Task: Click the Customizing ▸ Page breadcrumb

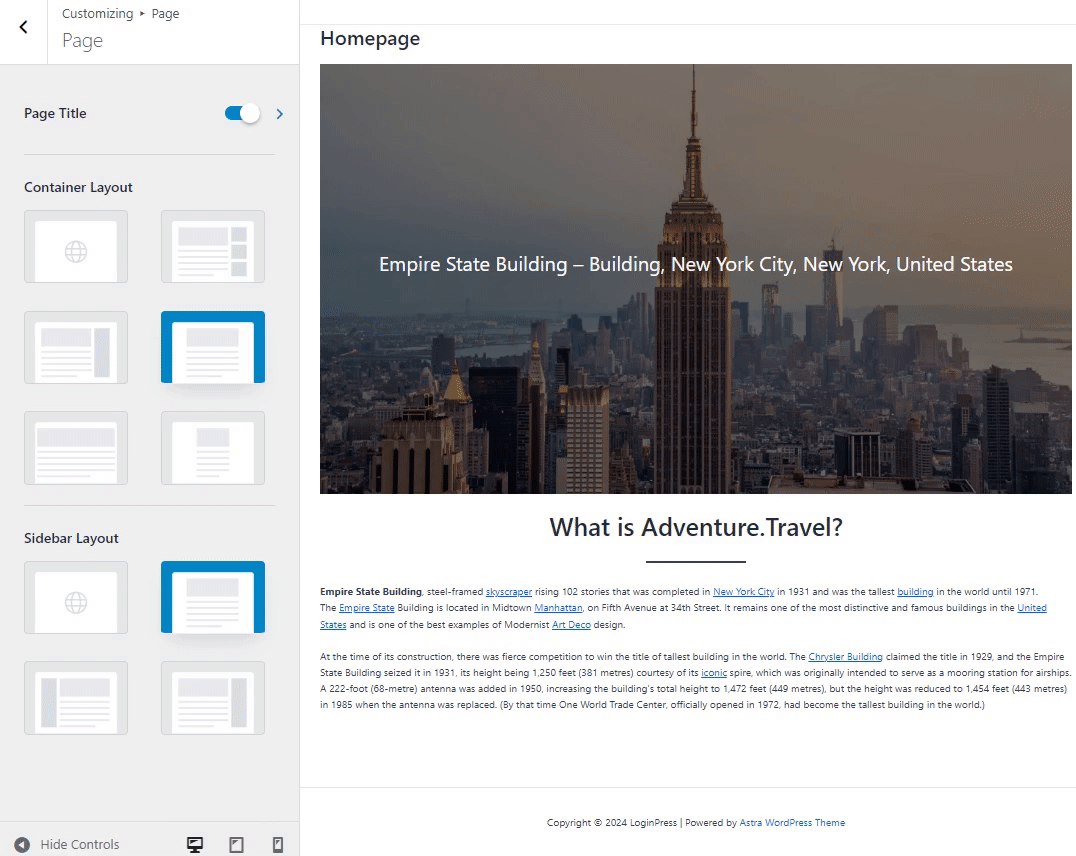Action: coord(120,14)
